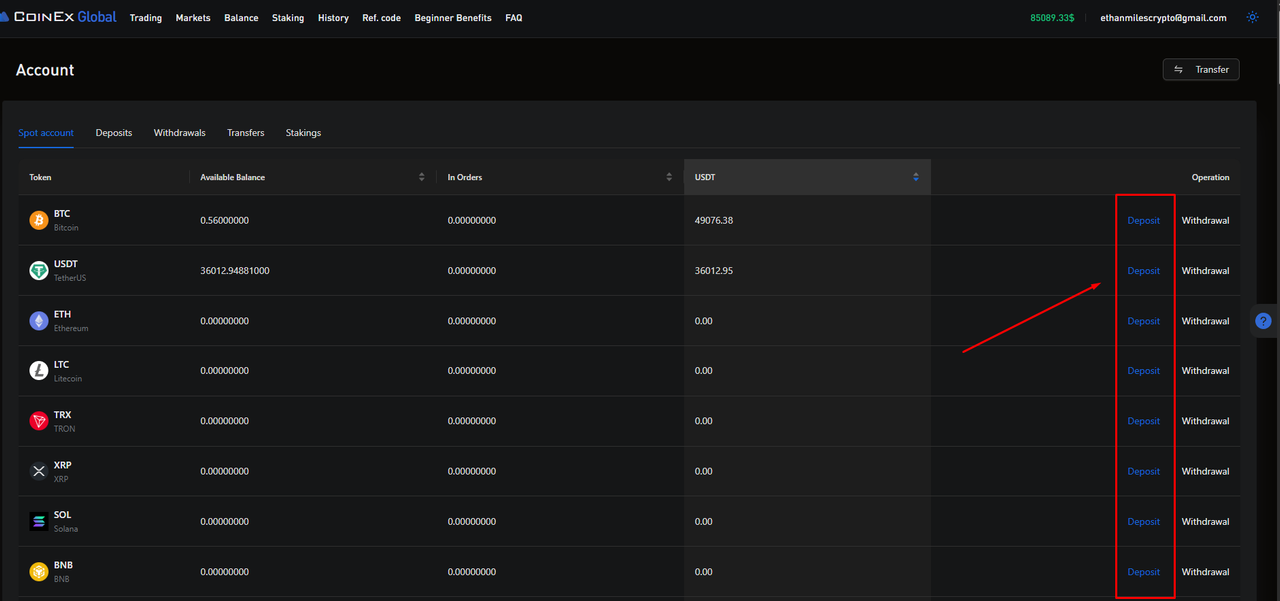Deposit ETH
Viewport: 1280px width, 601px height.
click(x=1144, y=321)
